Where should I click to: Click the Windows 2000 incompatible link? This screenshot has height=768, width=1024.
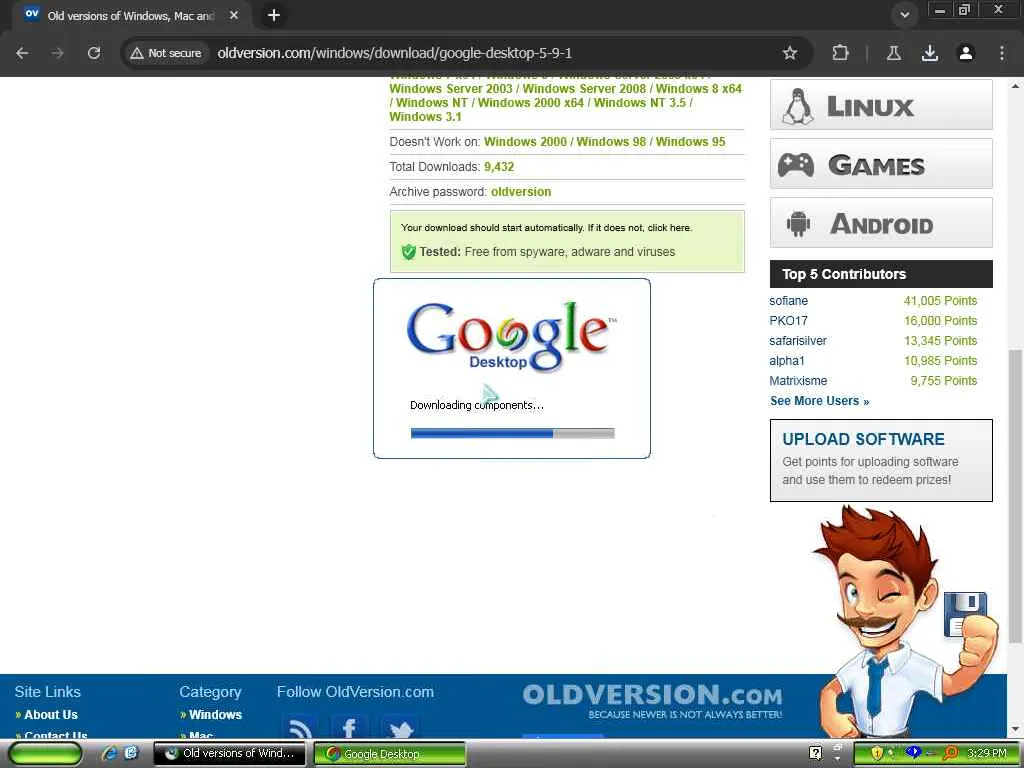coord(525,142)
